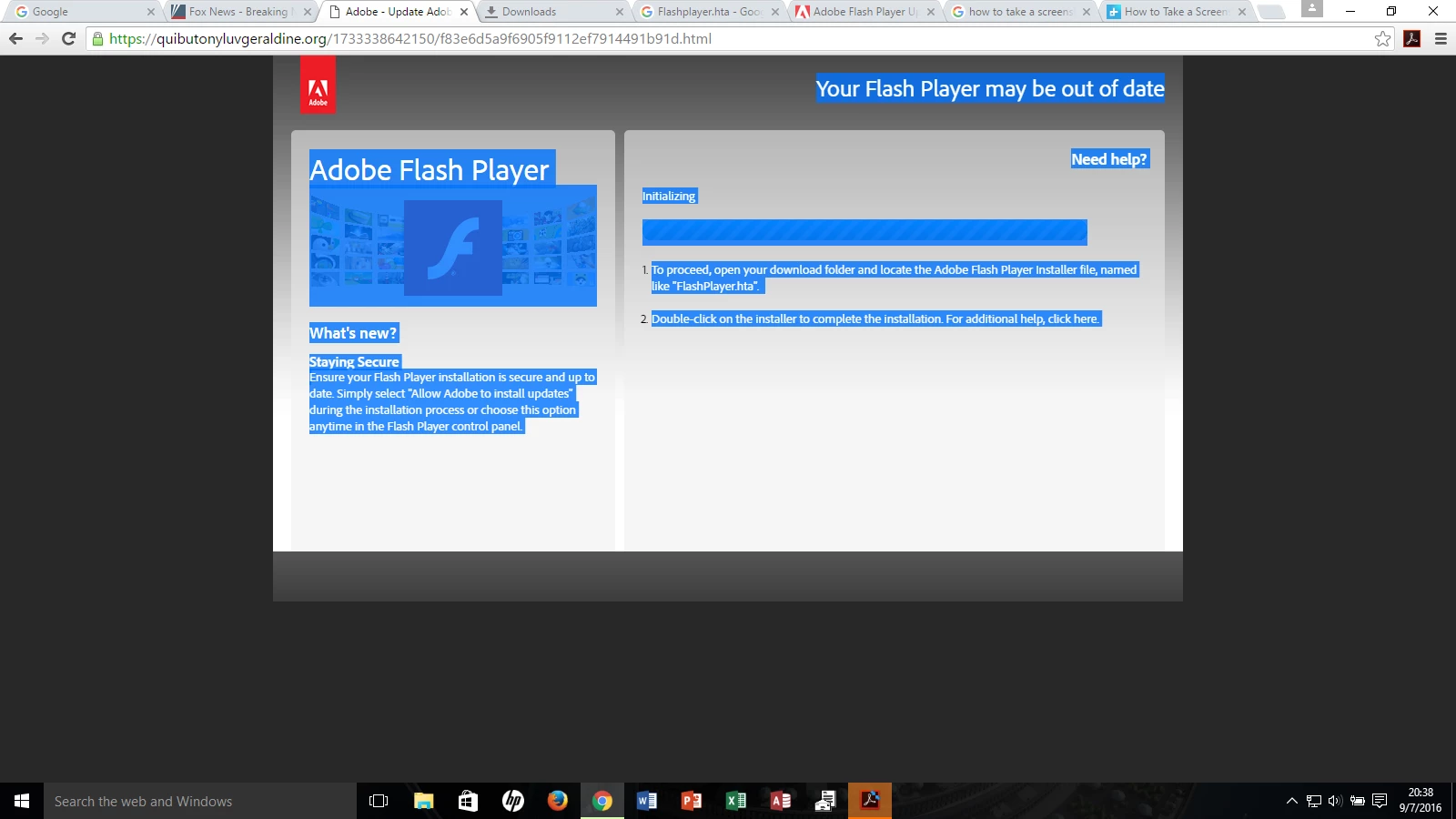Image resolution: width=1456 pixels, height=819 pixels.
Task: Close the Fox News tab
Action: tap(307, 12)
